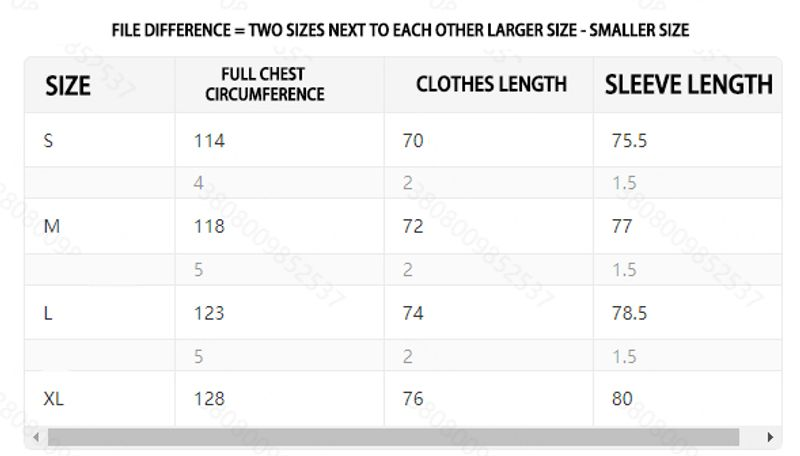Select the chest value 123 cell
The image size is (800, 456).
209,313
